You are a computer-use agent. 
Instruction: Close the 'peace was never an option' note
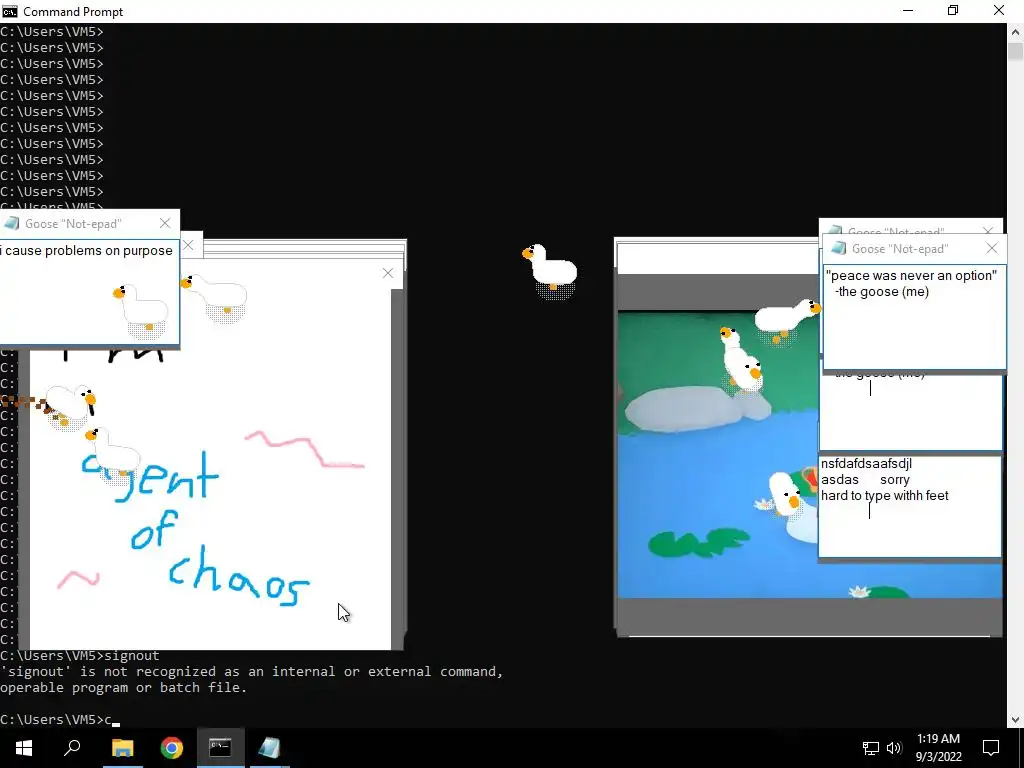pos(992,248)
